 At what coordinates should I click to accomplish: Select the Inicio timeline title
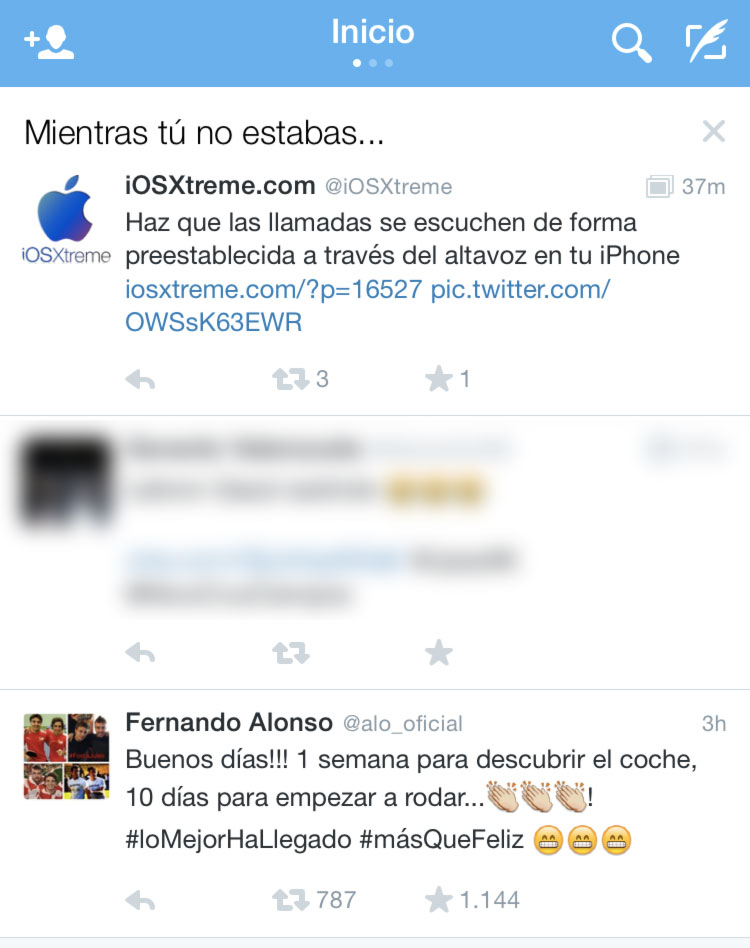coord(373,32)
